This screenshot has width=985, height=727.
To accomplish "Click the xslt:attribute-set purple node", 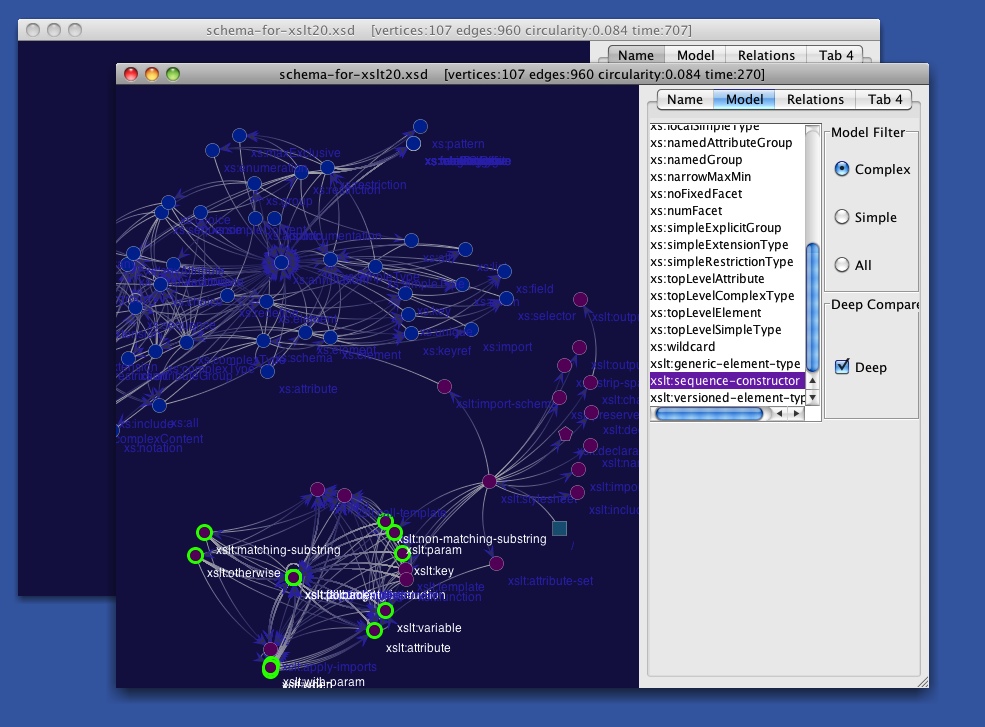I will (496, 563).
